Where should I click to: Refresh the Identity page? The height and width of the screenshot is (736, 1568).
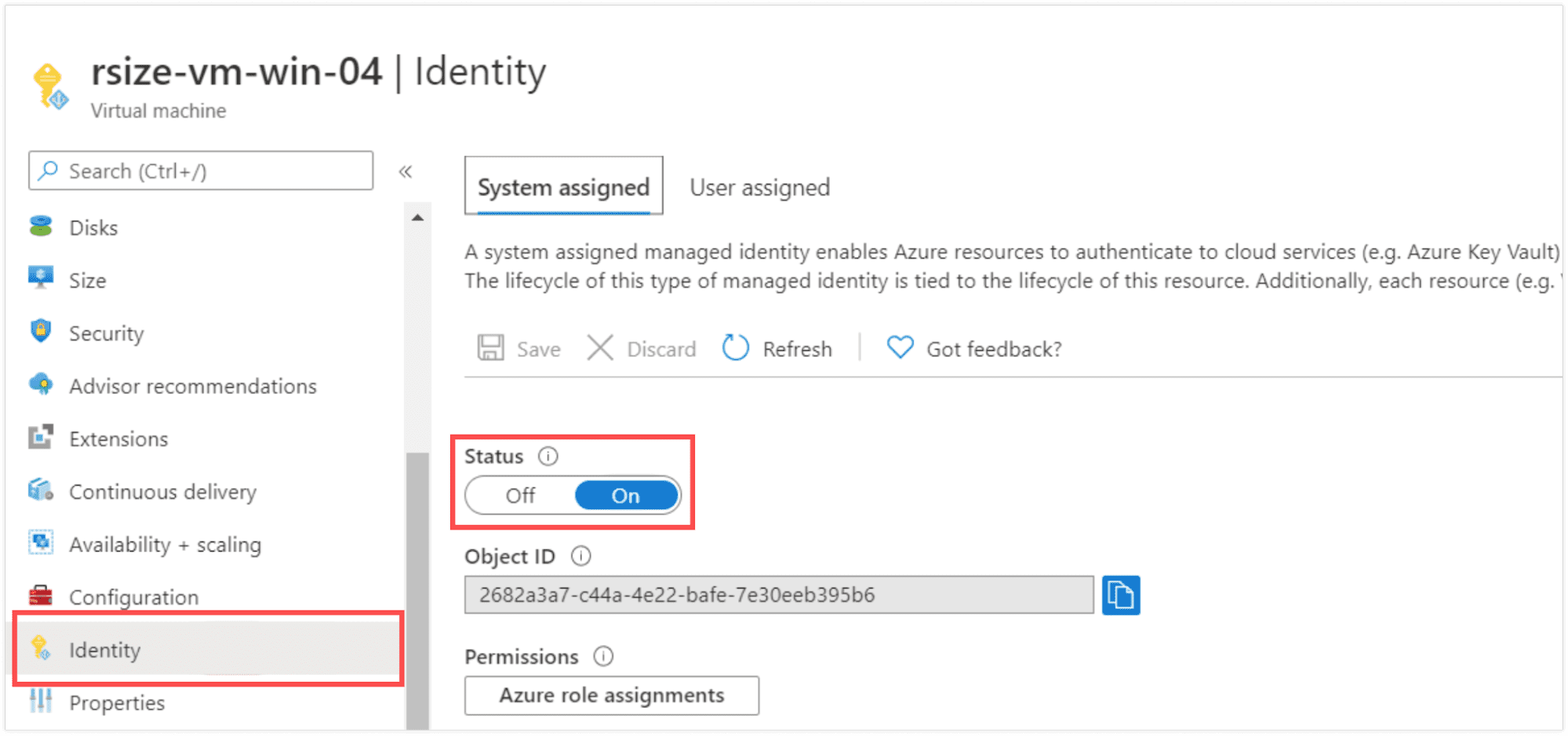pyautogui.click(x=777, y=348)
